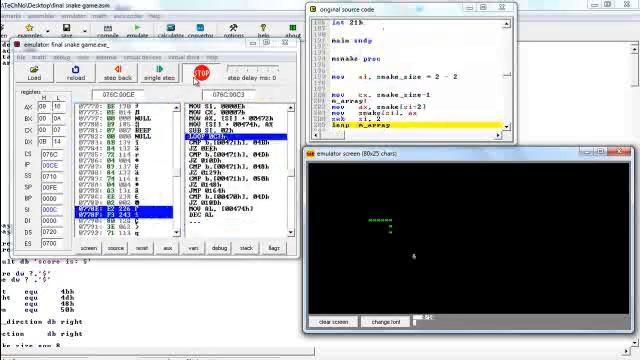640x360 pixels.
Task: Open the virtual drive menu
Action: [x=184, y=58]
